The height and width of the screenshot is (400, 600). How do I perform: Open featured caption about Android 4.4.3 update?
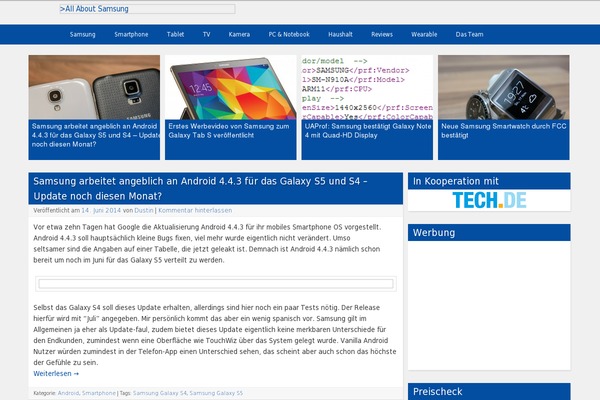coord(96,135)
